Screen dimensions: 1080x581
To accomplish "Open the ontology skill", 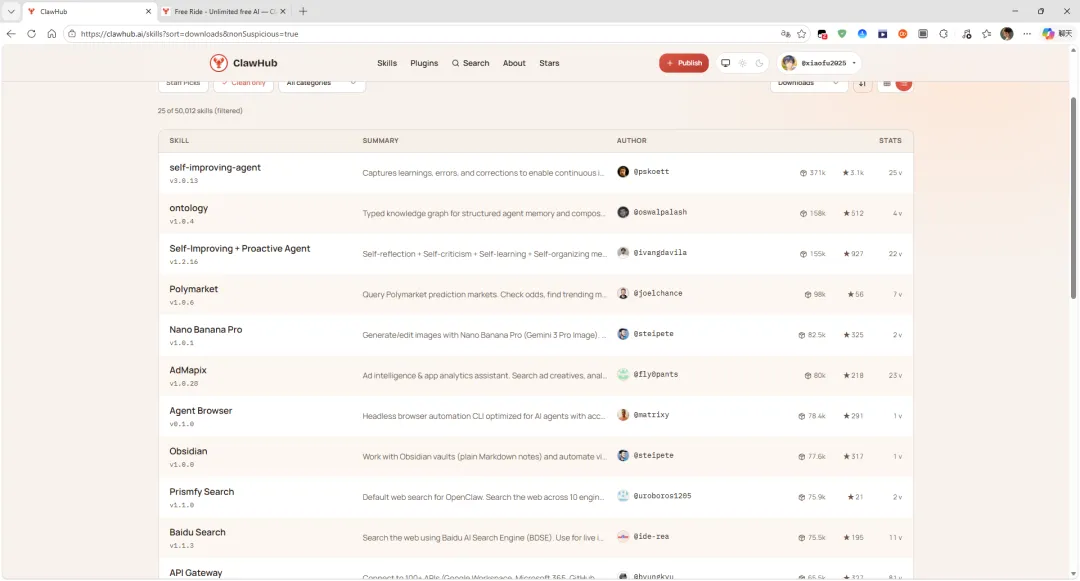I will coord(189,208).
